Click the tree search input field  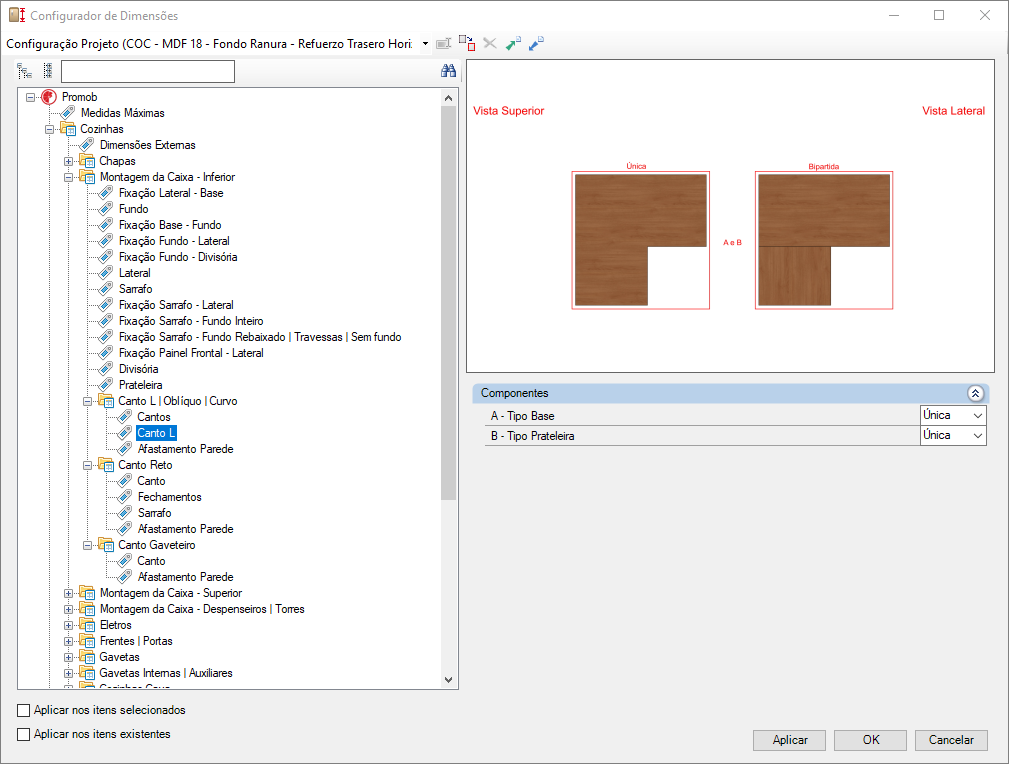tap(148, 71)
